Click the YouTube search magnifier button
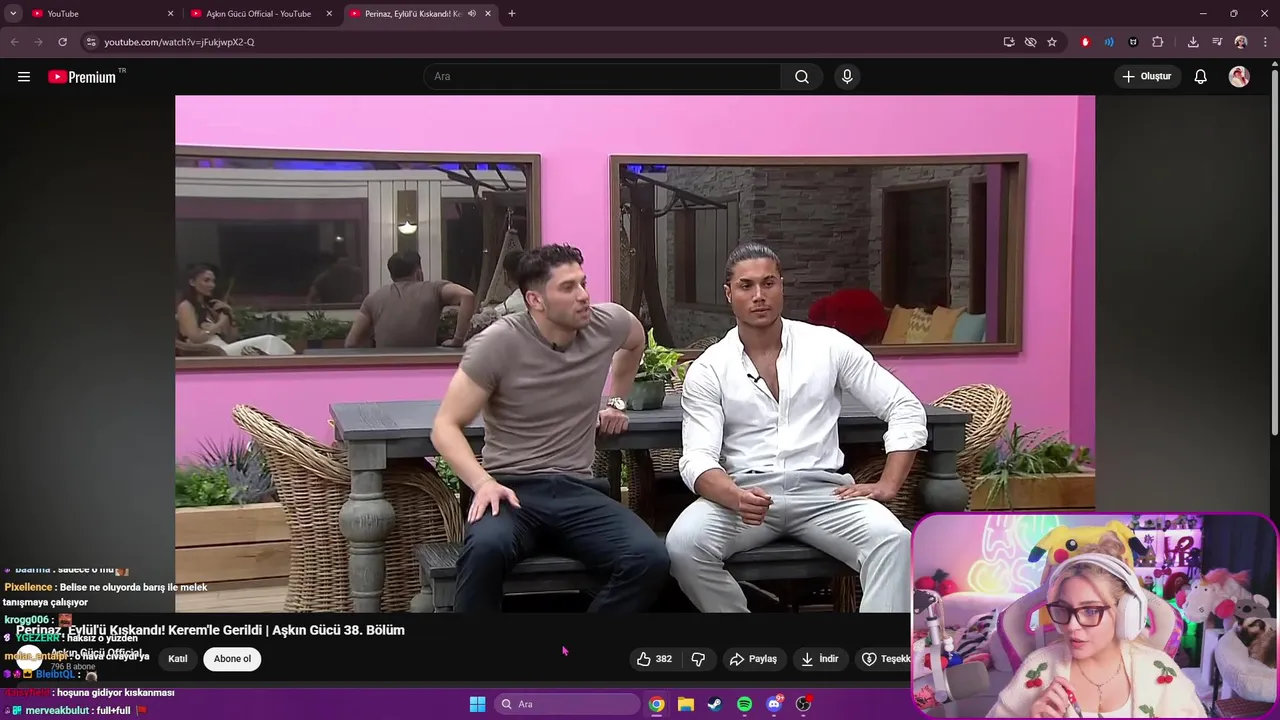This screenshot has width=1280, height=720. [802, 77]
